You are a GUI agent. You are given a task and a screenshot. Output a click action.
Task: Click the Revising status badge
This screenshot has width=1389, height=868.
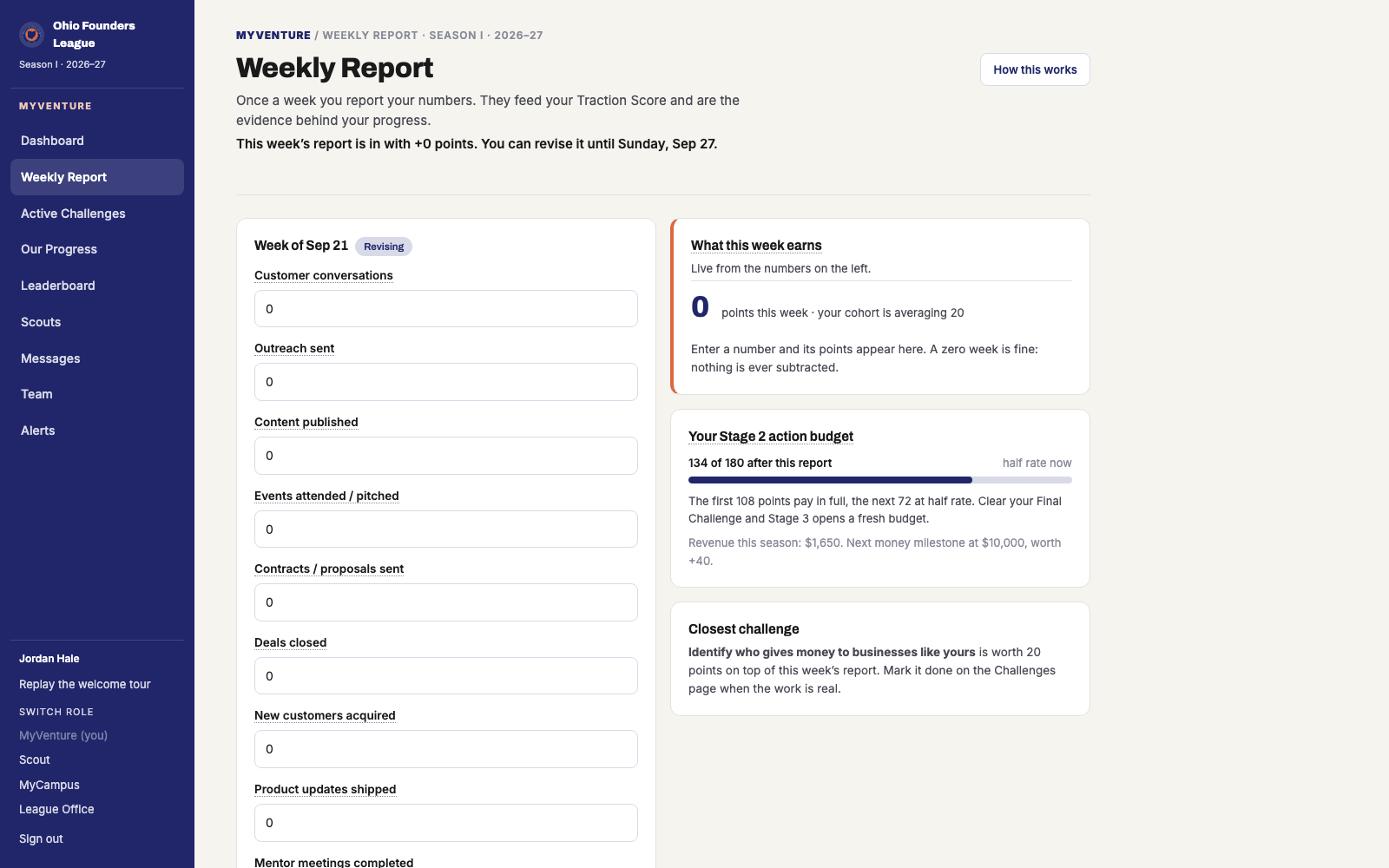pos(384,247)
